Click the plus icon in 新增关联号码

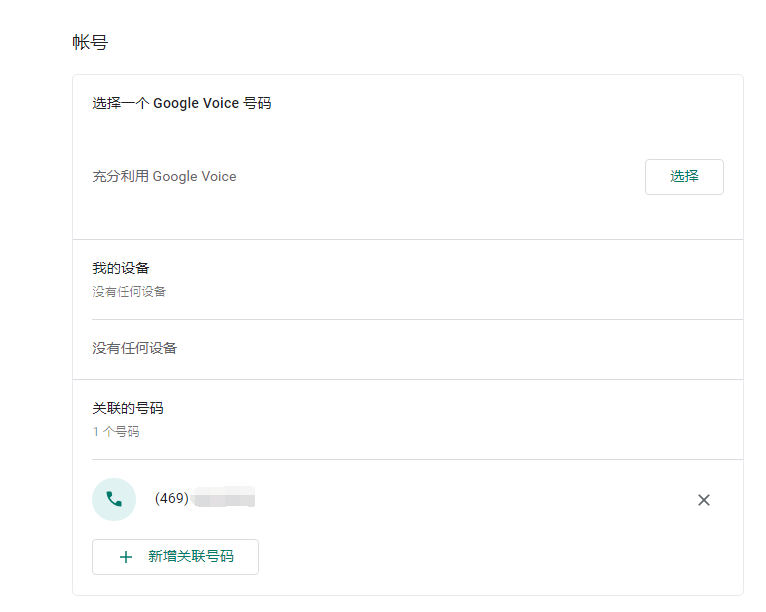(x=126, y=557)
